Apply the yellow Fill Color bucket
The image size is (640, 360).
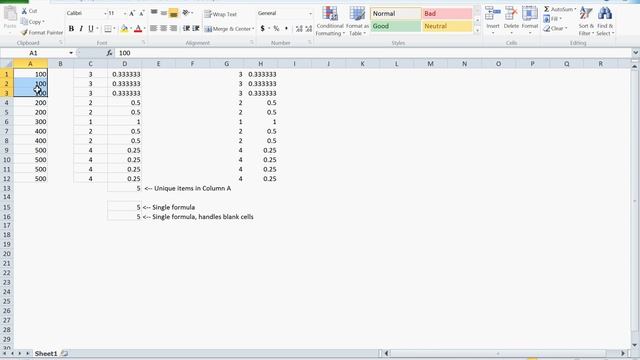(x=124, y=29)
